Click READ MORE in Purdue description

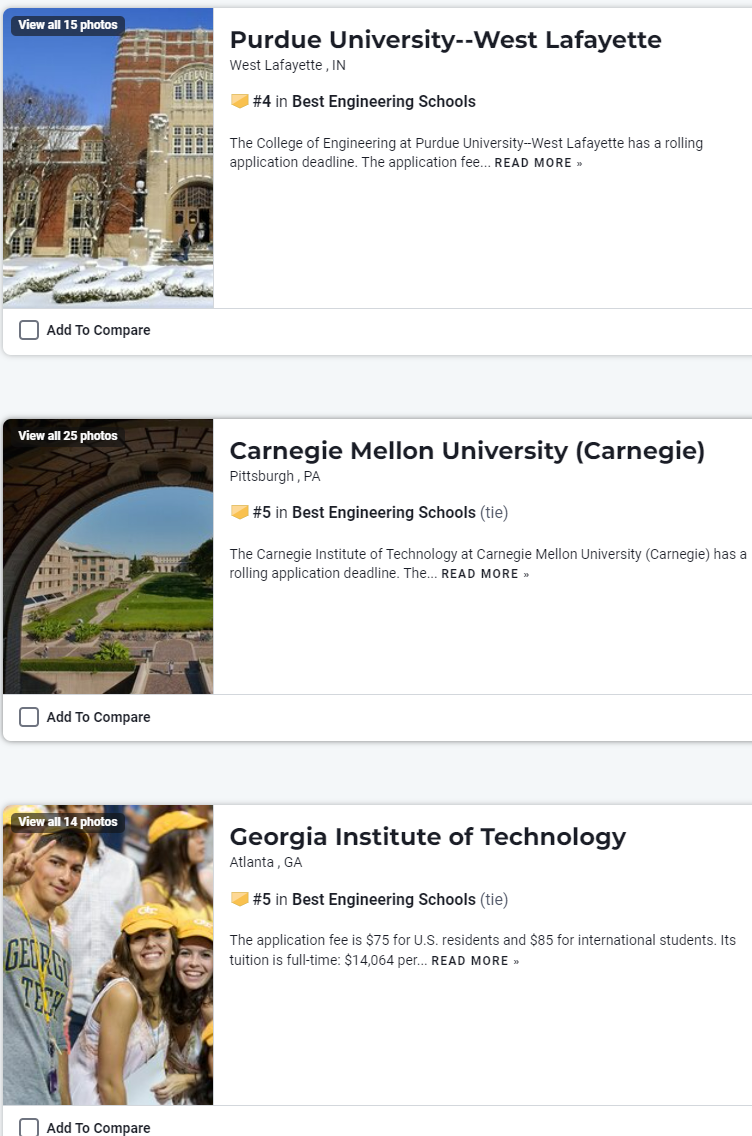tap(538, 163)
